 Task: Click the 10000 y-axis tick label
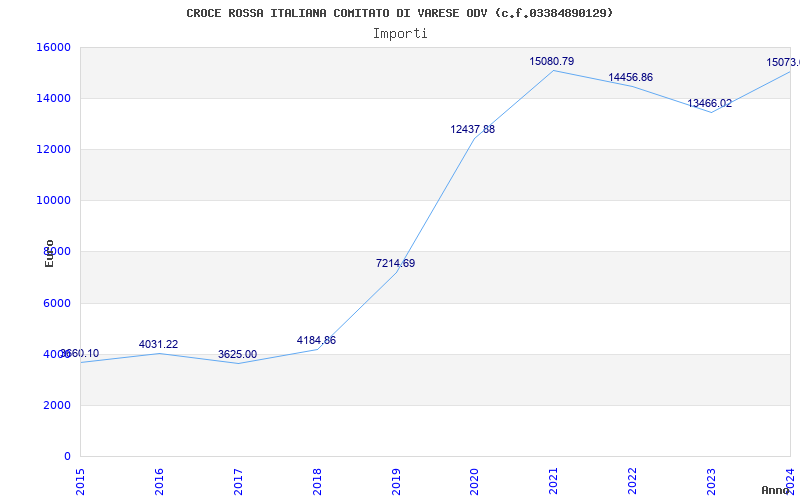click(x=53, y=201)
